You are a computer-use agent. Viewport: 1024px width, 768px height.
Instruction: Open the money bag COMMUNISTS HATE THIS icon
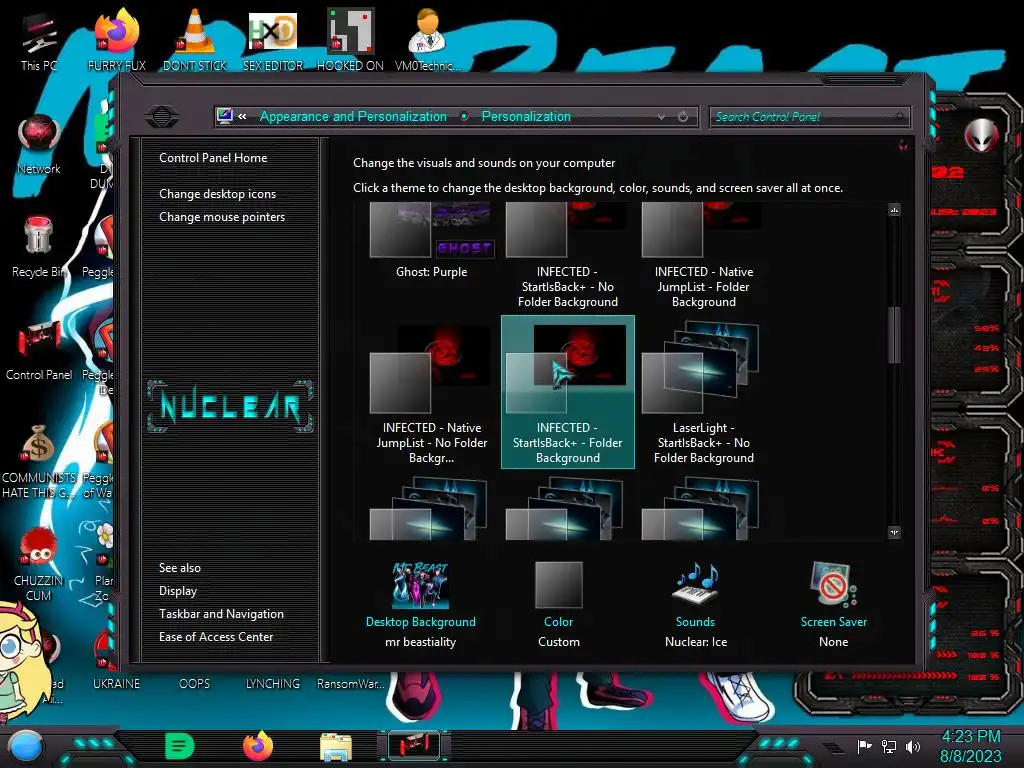pyautogui.click(x=39, y=461)
